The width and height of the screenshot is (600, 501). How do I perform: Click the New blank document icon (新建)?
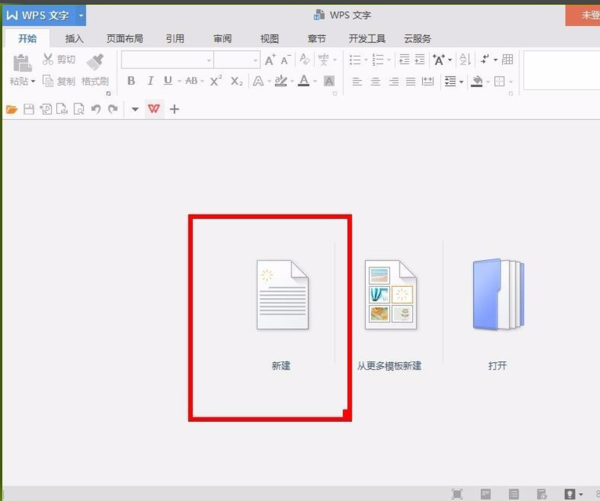[x=282, y=296]
